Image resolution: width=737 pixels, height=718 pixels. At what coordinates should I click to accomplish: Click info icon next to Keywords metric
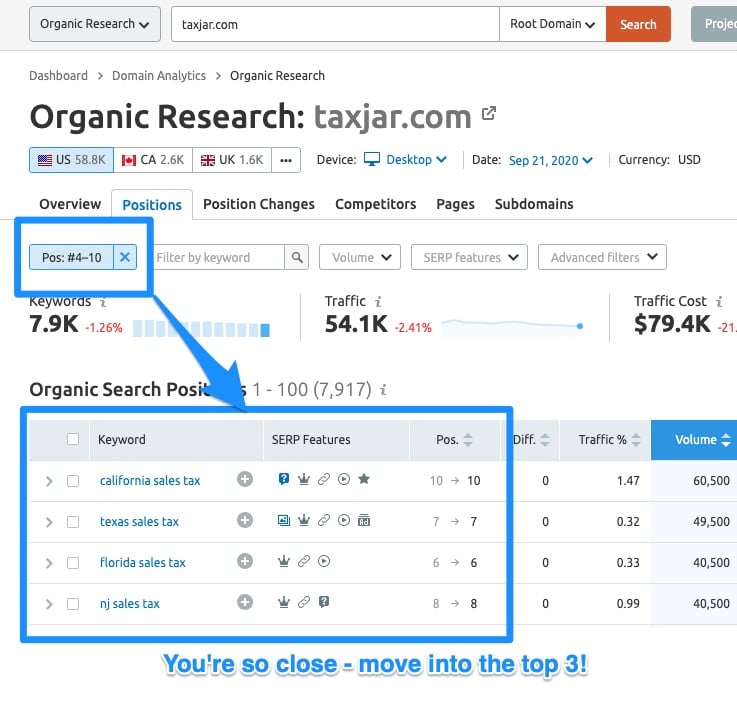point(103,302)
